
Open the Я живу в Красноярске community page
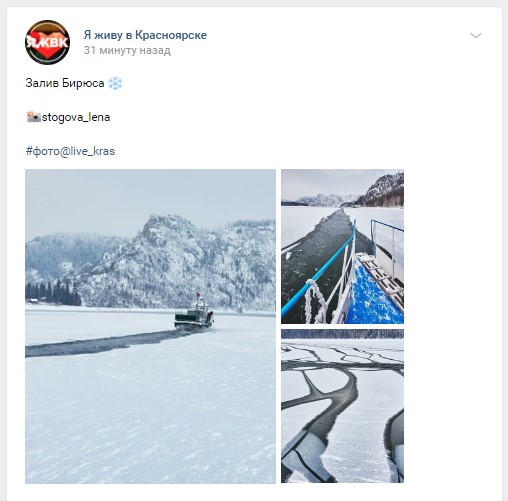[x=145, y=35]
